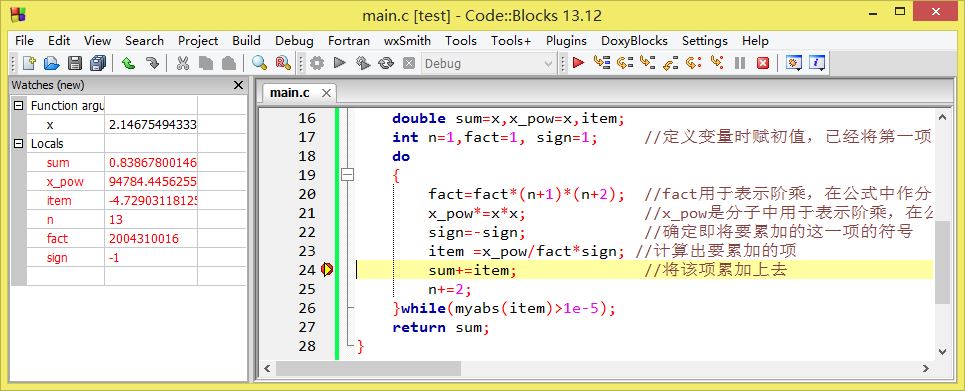Click the Step into instruction icon
This screenshot has width=965, height=391.
tap(716, 63)
